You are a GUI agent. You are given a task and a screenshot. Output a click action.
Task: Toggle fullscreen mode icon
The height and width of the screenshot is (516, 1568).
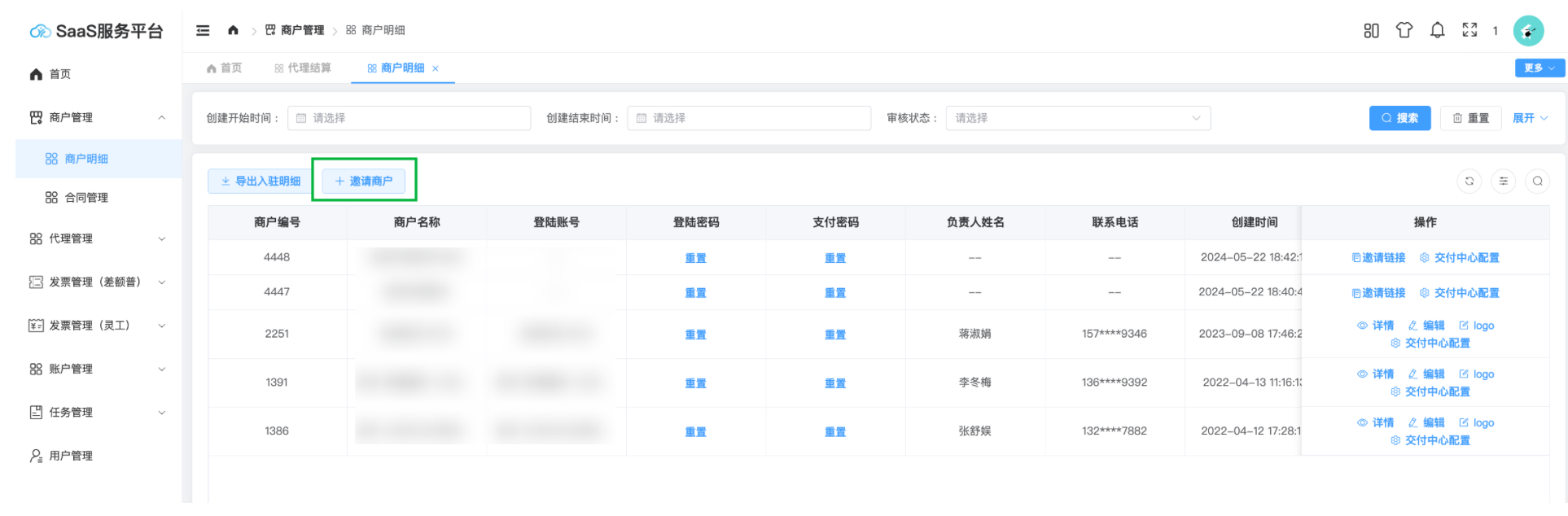click(1469, 30)
